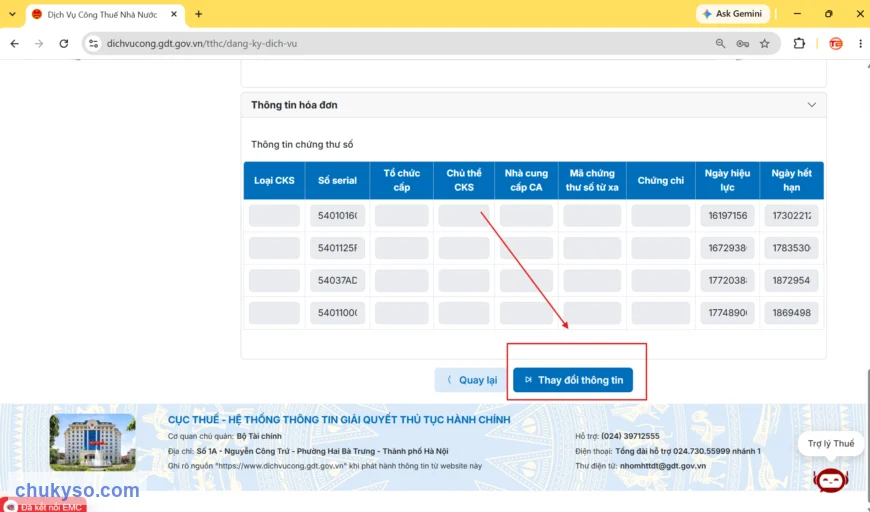This screenshot has width=870, height=512.
Task: Click the Đã kết nối EMC status badge
Action: click(44, 507)
